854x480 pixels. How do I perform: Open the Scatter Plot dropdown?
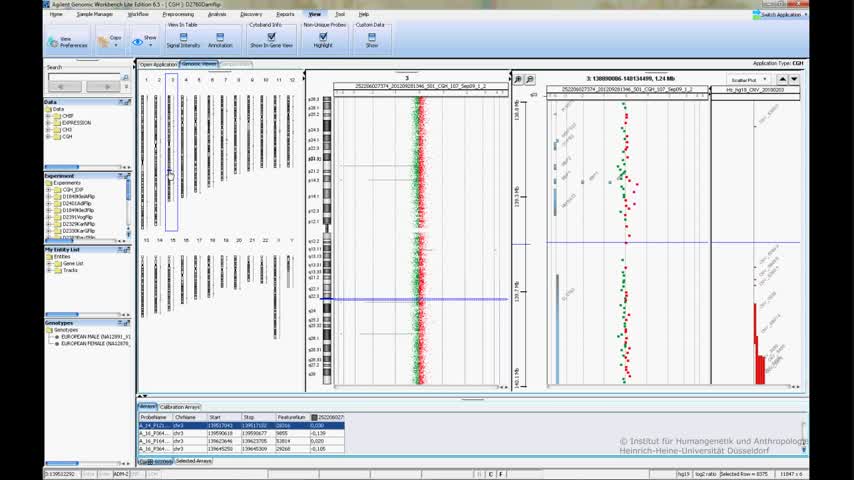click(x=748, y=79)
